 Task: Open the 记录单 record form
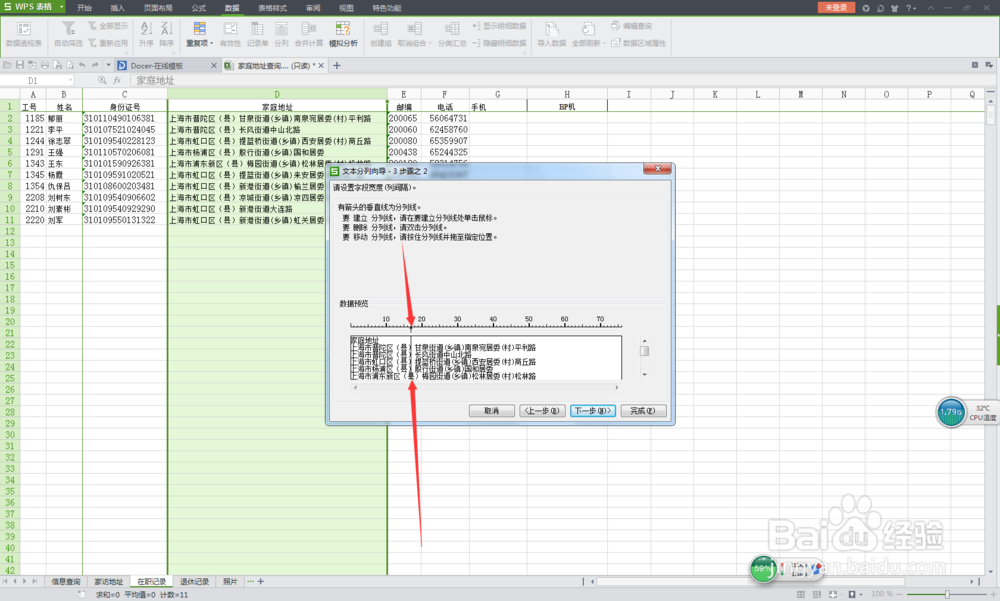[257, 34]
